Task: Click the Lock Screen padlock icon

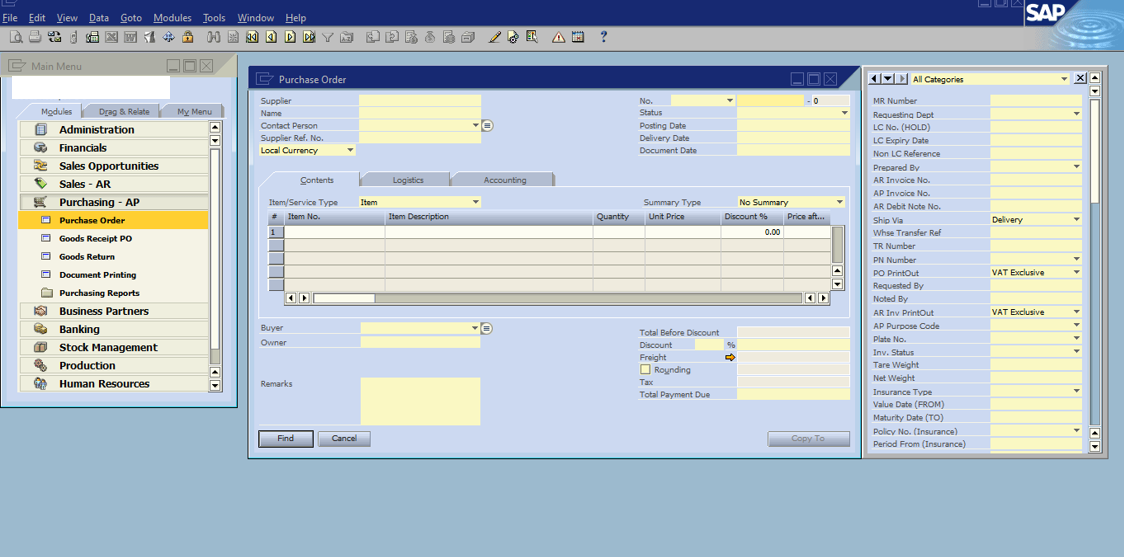Action: [x=188, y=37]
